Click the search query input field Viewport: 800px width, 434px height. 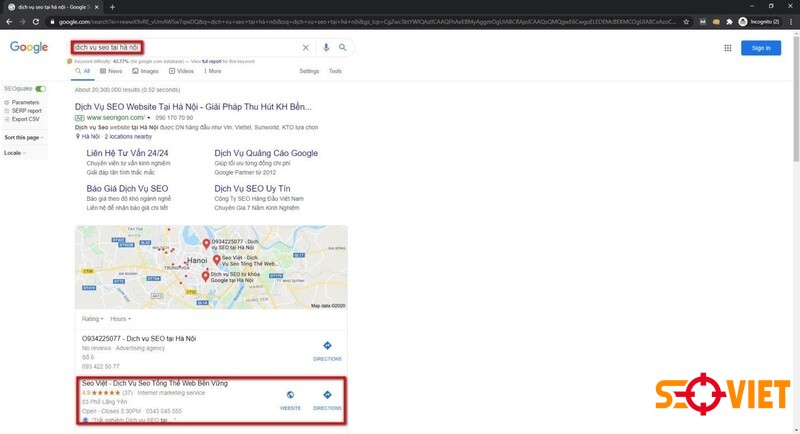pyautogui.click(x=186, y=47)
